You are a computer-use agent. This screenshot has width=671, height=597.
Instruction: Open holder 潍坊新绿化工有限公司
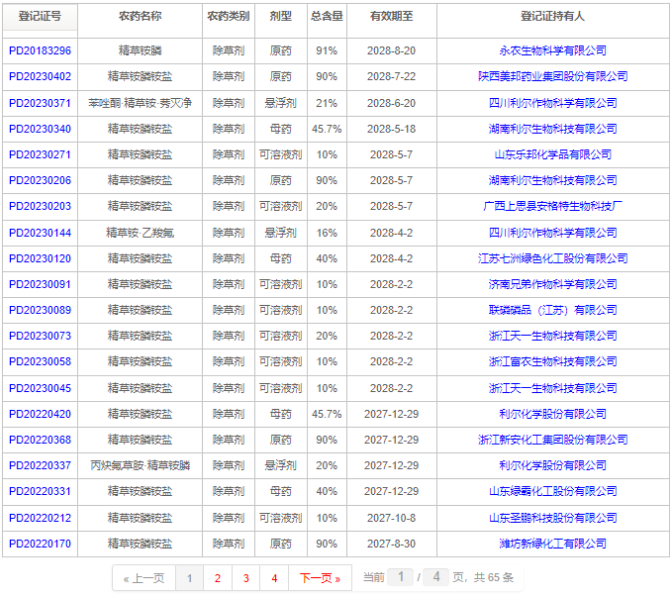tap(553, 544)
